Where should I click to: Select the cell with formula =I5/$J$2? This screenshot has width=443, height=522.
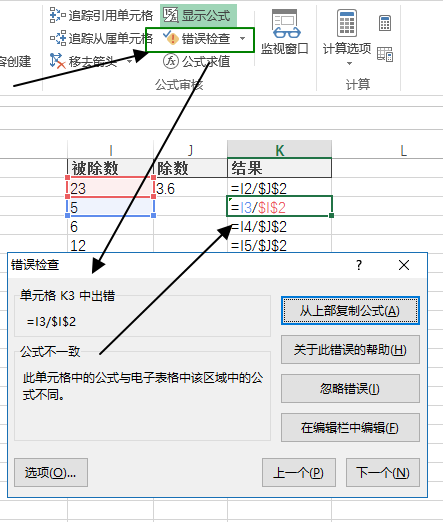click(280, 244)
